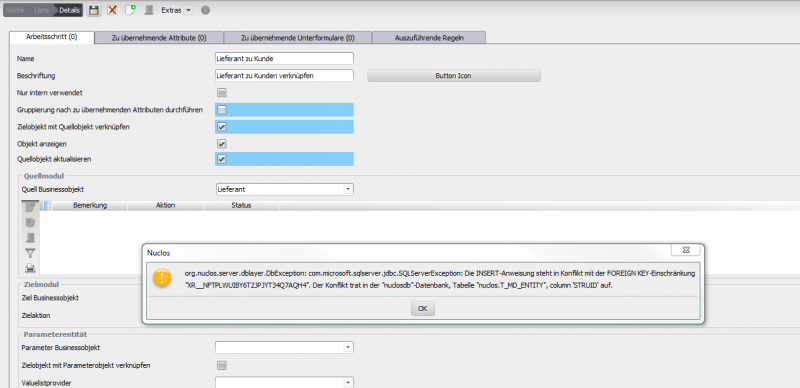Enable 'Gruppierung nach zu übernehmenden Attributen' checkbox

point(222,110)
